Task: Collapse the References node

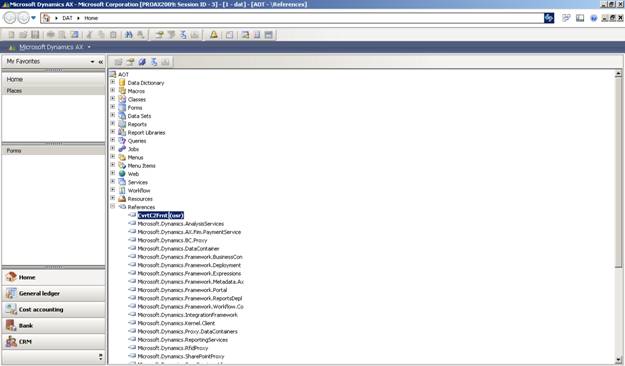Action: [112, 206]
